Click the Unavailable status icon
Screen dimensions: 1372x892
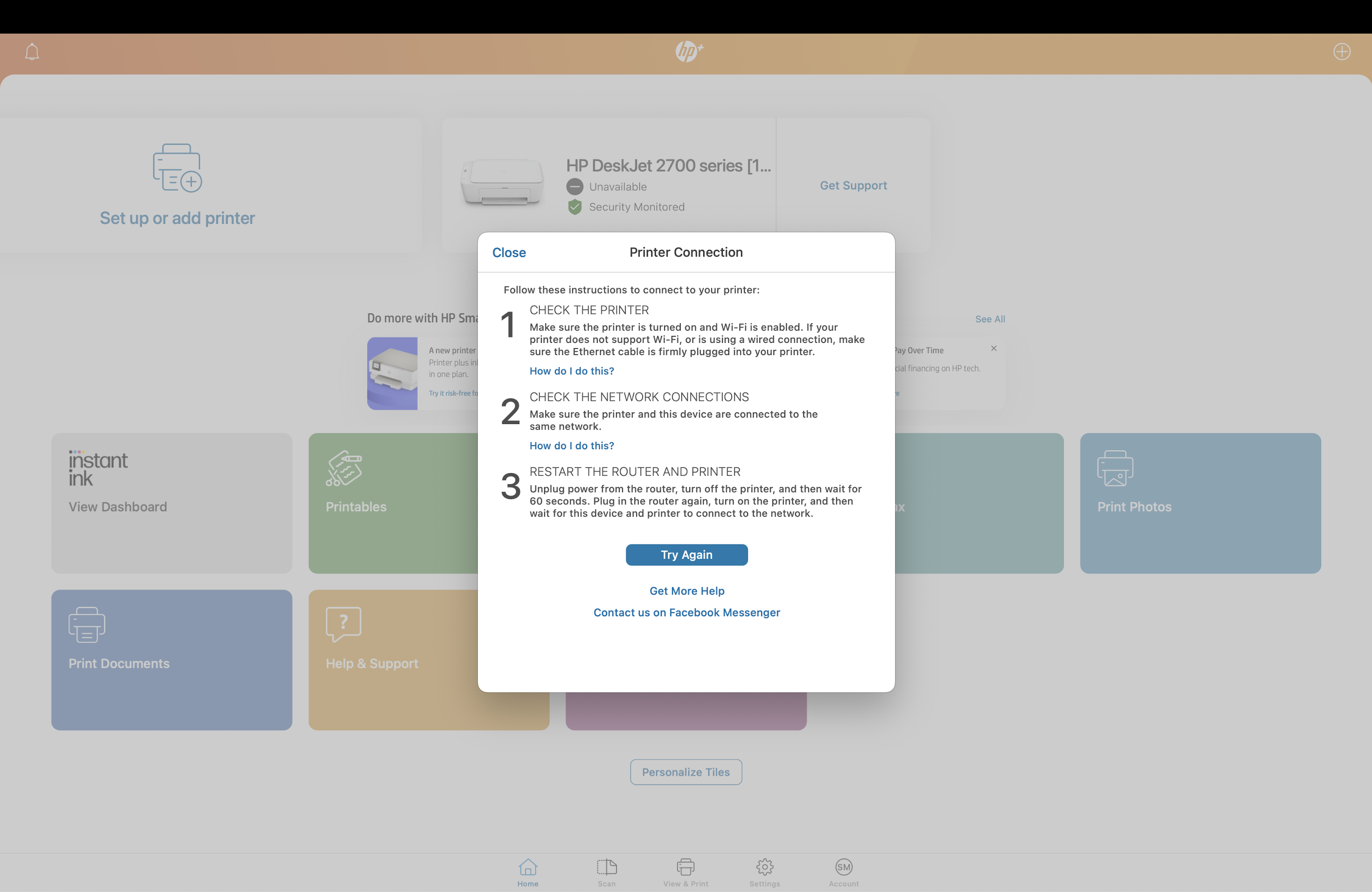574,187
